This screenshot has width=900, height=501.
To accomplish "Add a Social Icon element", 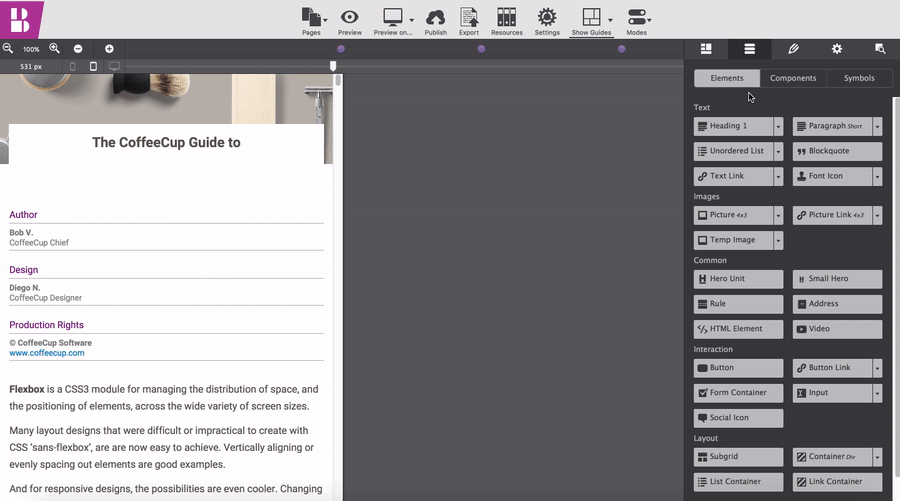I will (x=738, y=418).
